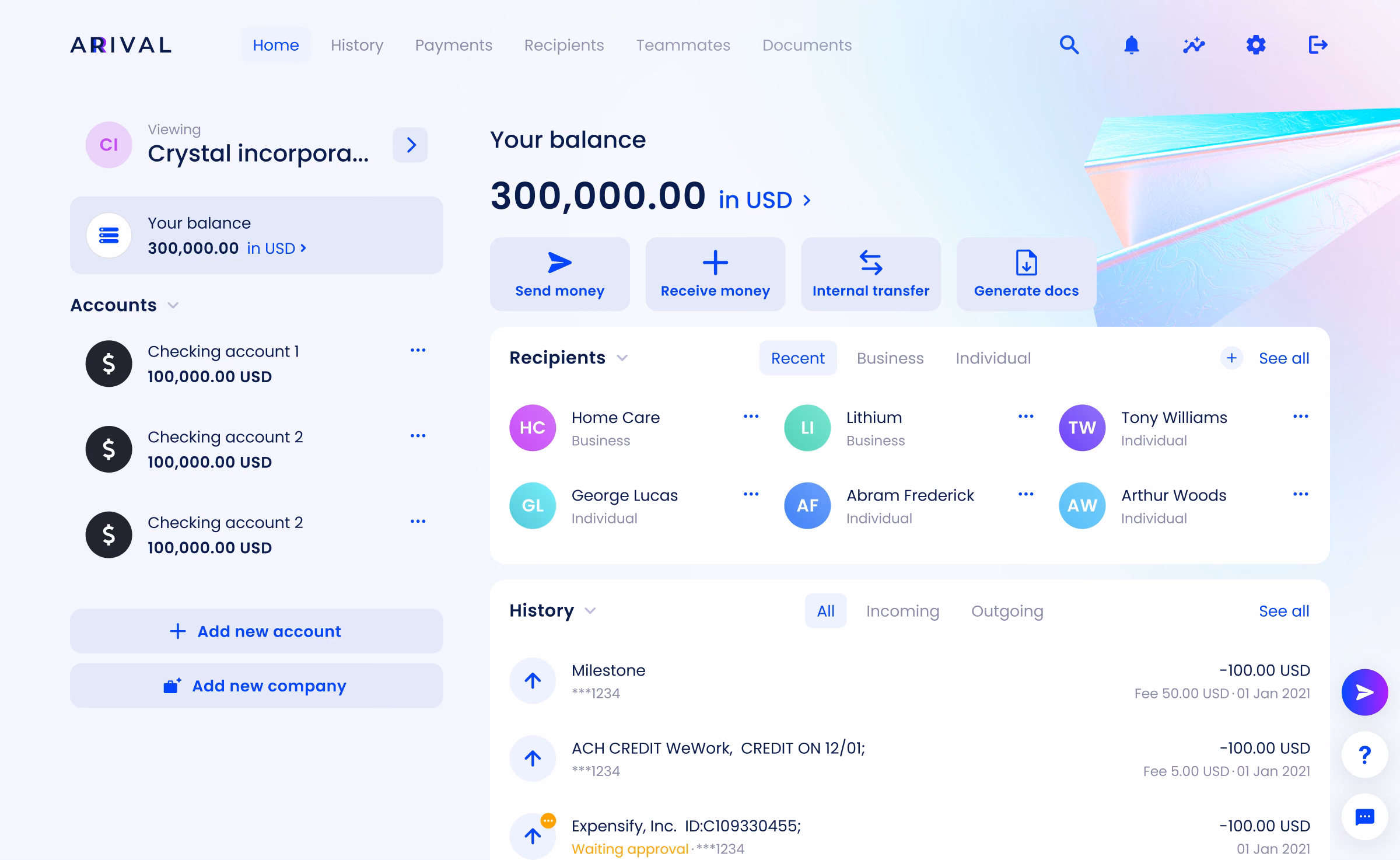Open the History nav tab

click(357, 45)
